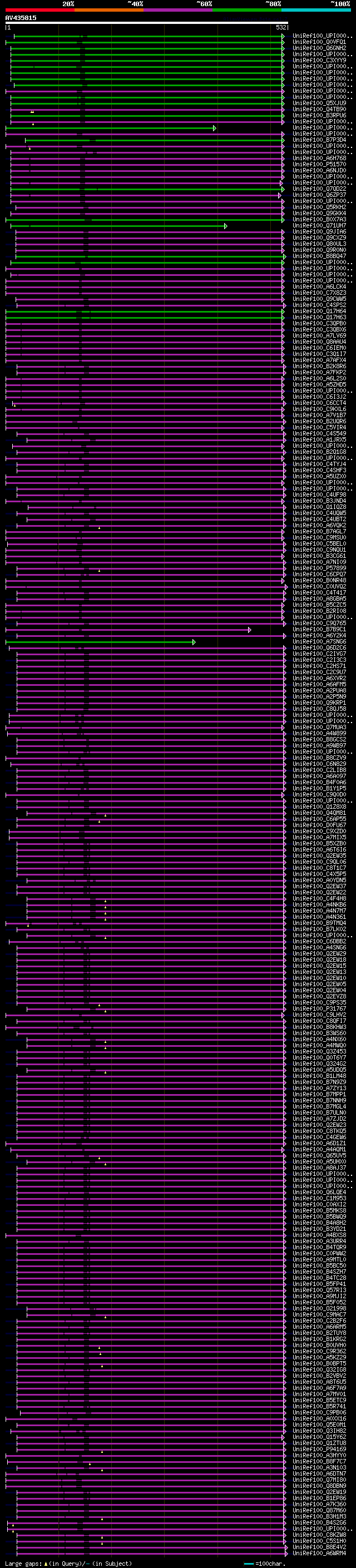Viewport: 356px width, 1568px height.
Task: Click the short green alignment bar for Q71UH7
Action: (x=118, y=226)
